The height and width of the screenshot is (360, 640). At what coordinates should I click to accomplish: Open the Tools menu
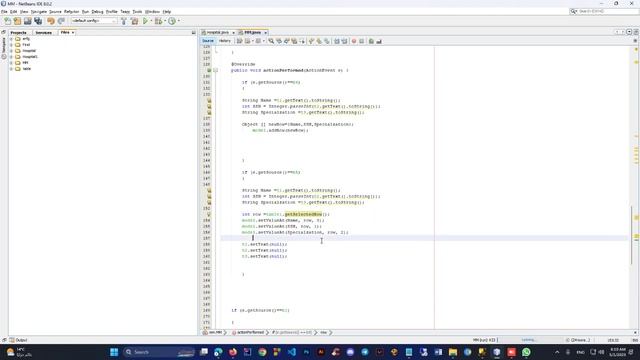click(x=137, y=12)
